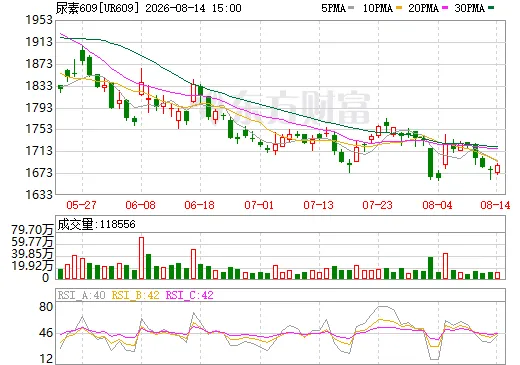Click the 46 level on RSI axis
Image resolution: width=520 pixels, height=365 pixels.
(x=46, y=333)
